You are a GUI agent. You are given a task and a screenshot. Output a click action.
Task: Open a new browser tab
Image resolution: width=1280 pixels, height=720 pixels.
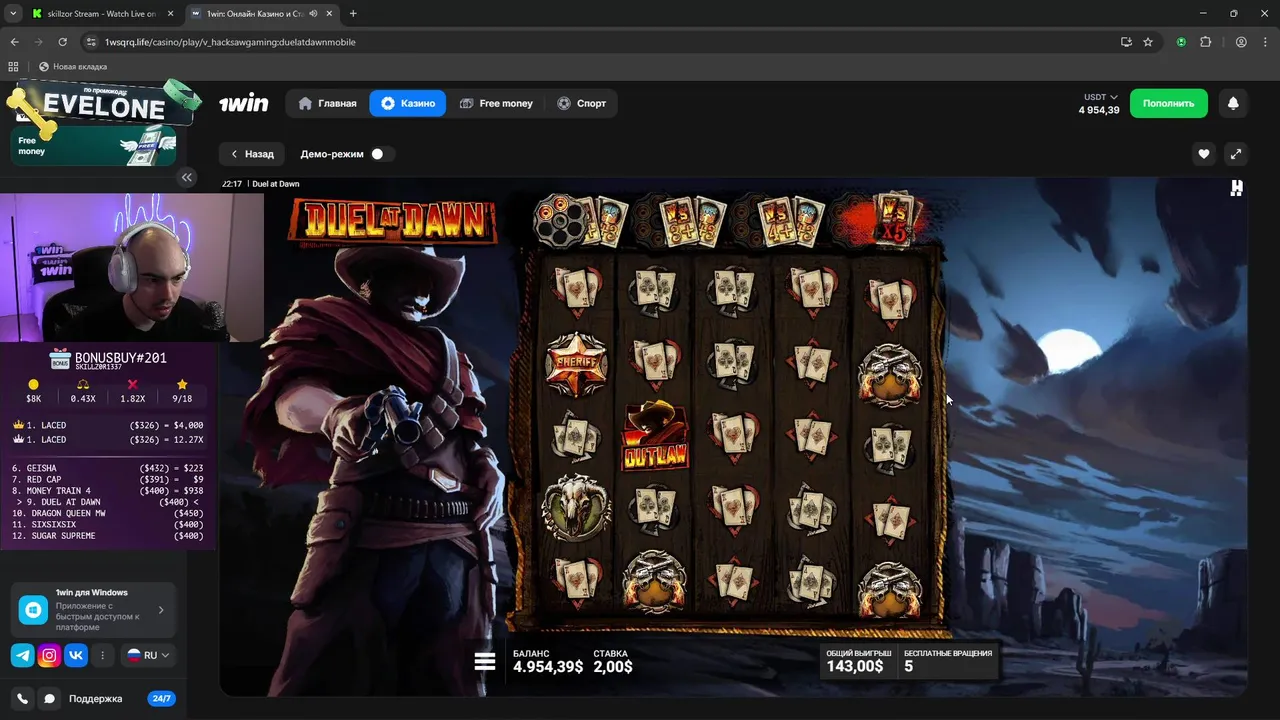(x=353, y=14)
